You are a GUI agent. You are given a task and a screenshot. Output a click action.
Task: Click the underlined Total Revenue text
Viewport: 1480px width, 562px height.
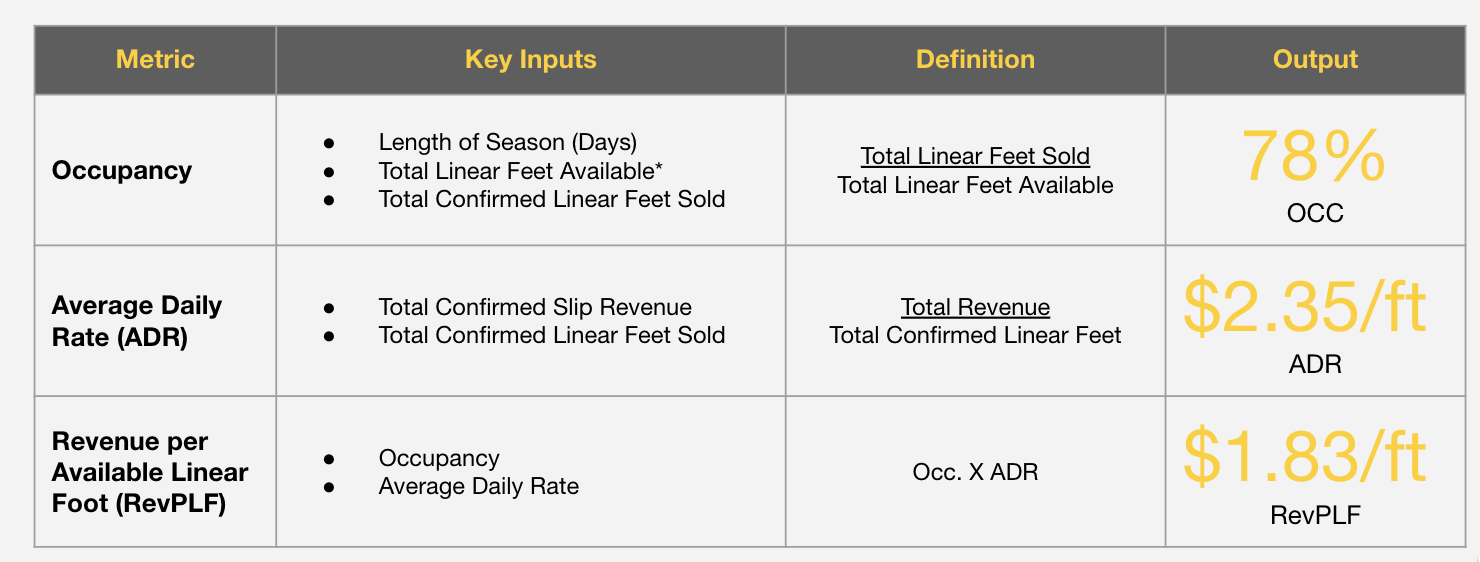975,307
